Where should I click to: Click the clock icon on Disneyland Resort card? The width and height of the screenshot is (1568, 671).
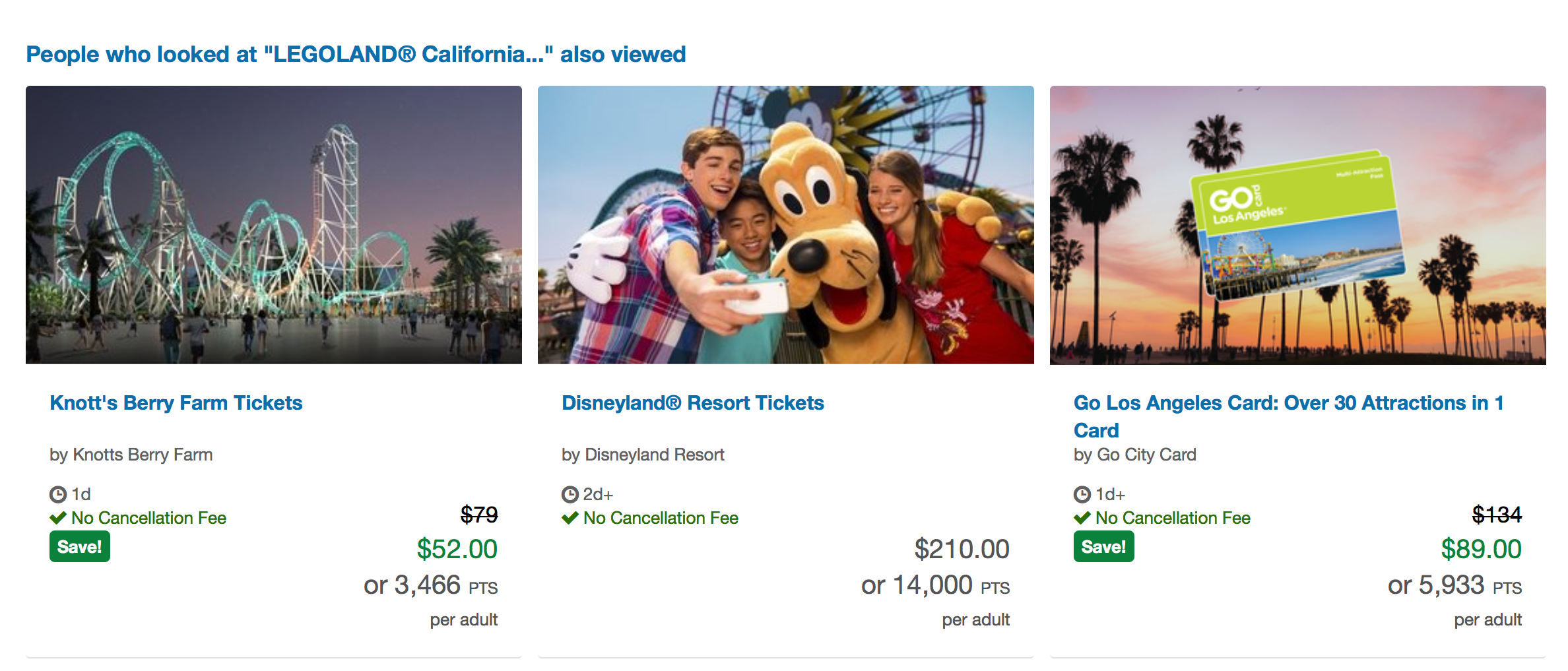[570, 494]
